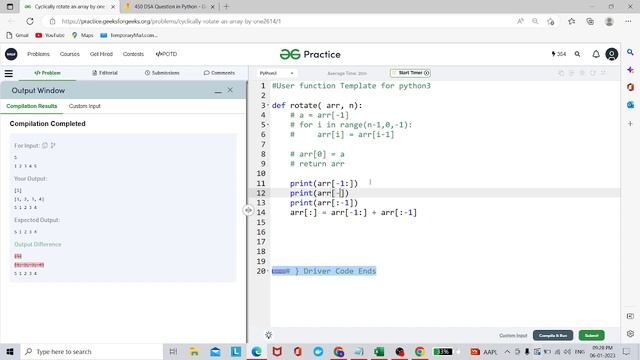The height and width of the screenshot is (360, 640).
Task: Open the Edge sidebar Copilot sparkle icon
Action: [630, 70]
